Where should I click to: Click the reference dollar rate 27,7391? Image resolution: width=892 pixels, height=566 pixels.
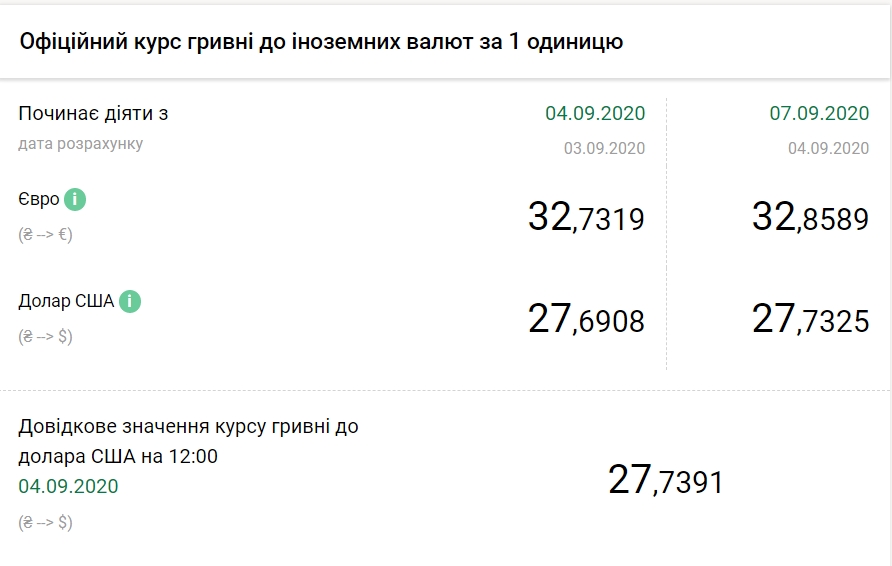pyautogui.click(x=665, y=481)
